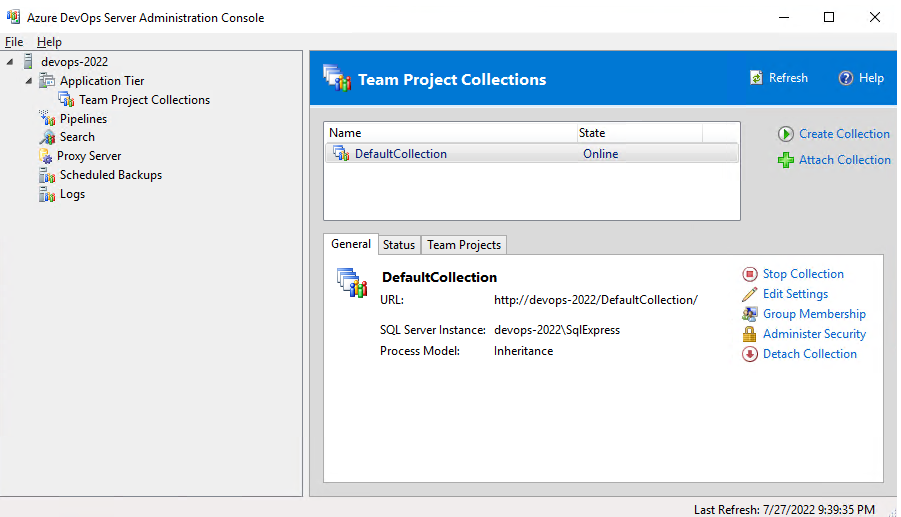This screenshot has width=901, height=517.
Task: Click the Last Refresh timestamp in status bar
Action: click(784, 510)
